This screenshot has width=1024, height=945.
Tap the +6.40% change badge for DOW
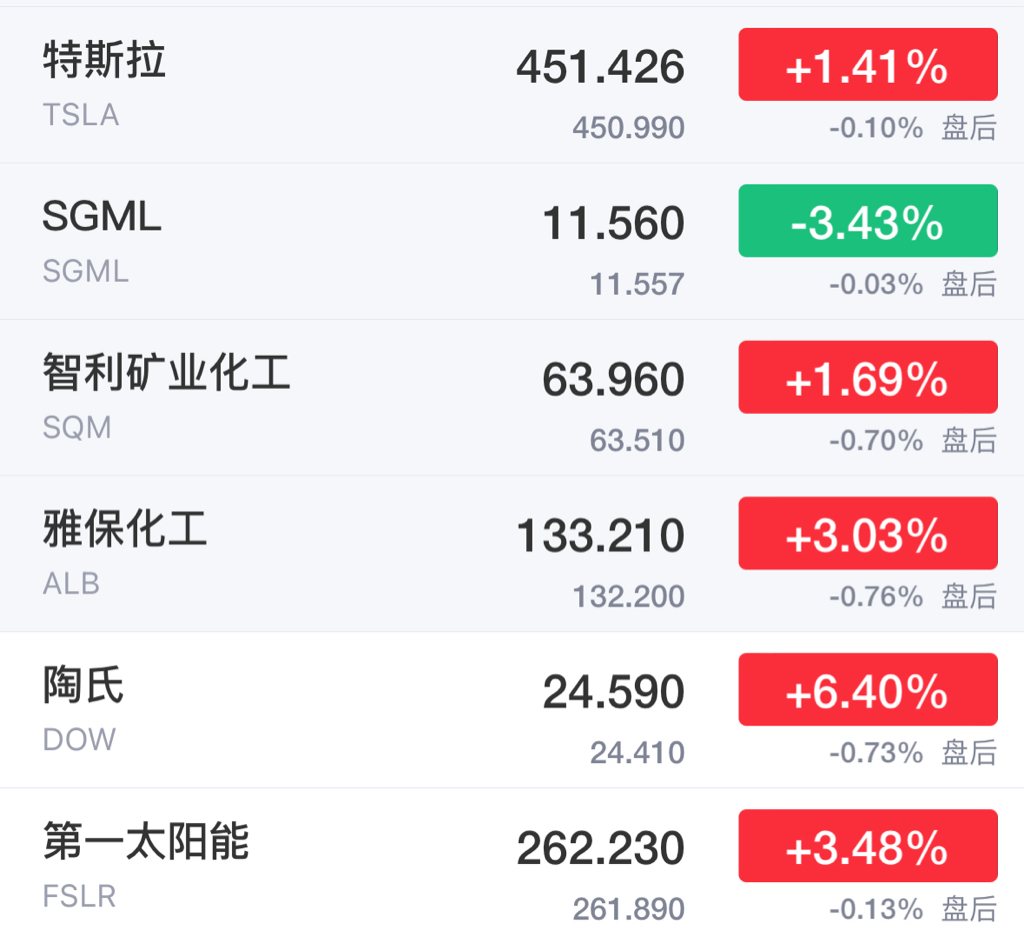tap(868, 689)
